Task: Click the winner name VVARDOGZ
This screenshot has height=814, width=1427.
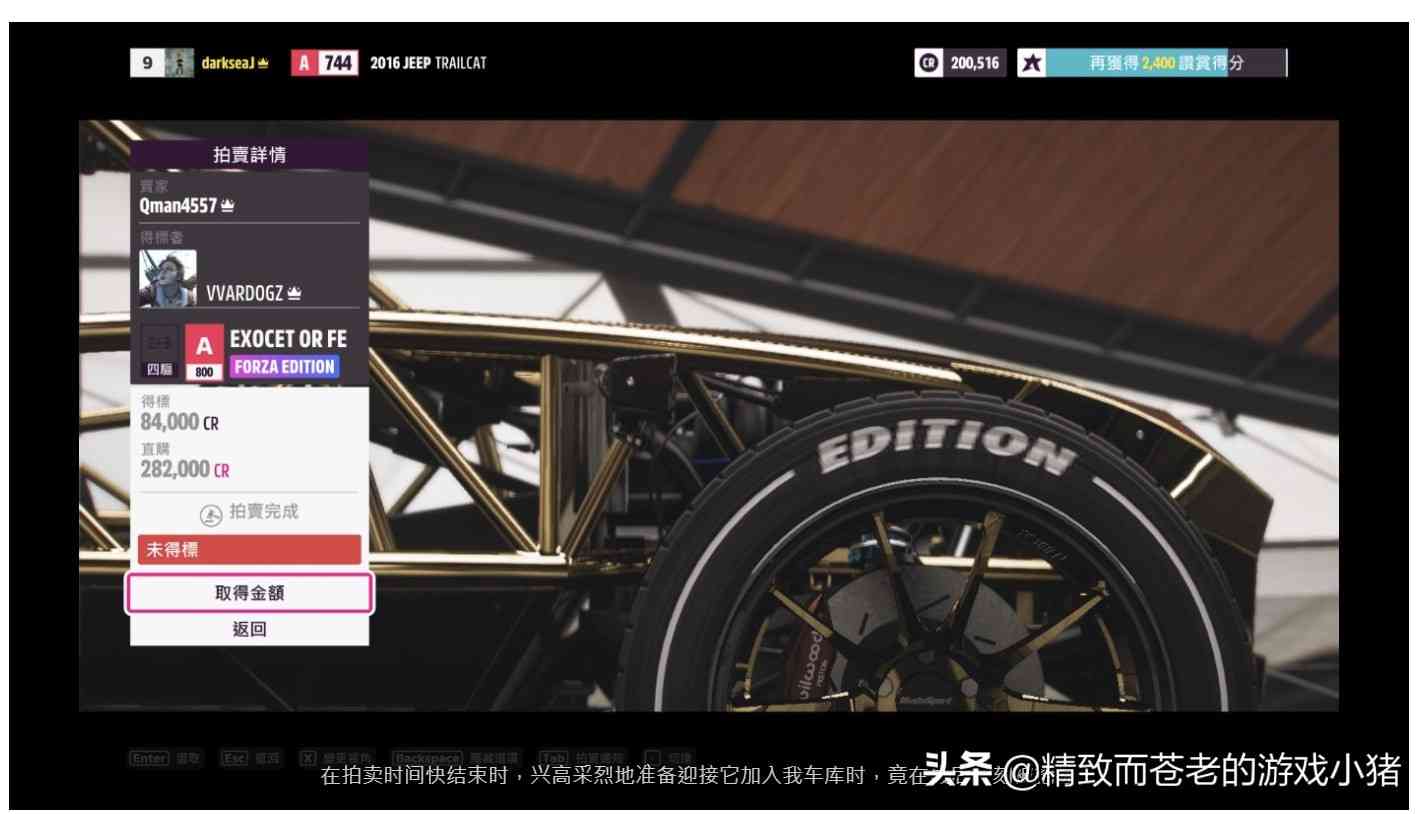Action: tap(244, 294)
